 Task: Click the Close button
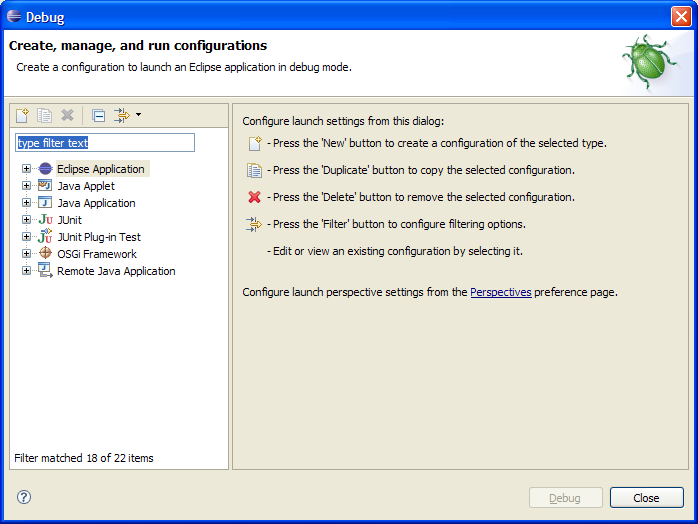(x=646, y=498)
